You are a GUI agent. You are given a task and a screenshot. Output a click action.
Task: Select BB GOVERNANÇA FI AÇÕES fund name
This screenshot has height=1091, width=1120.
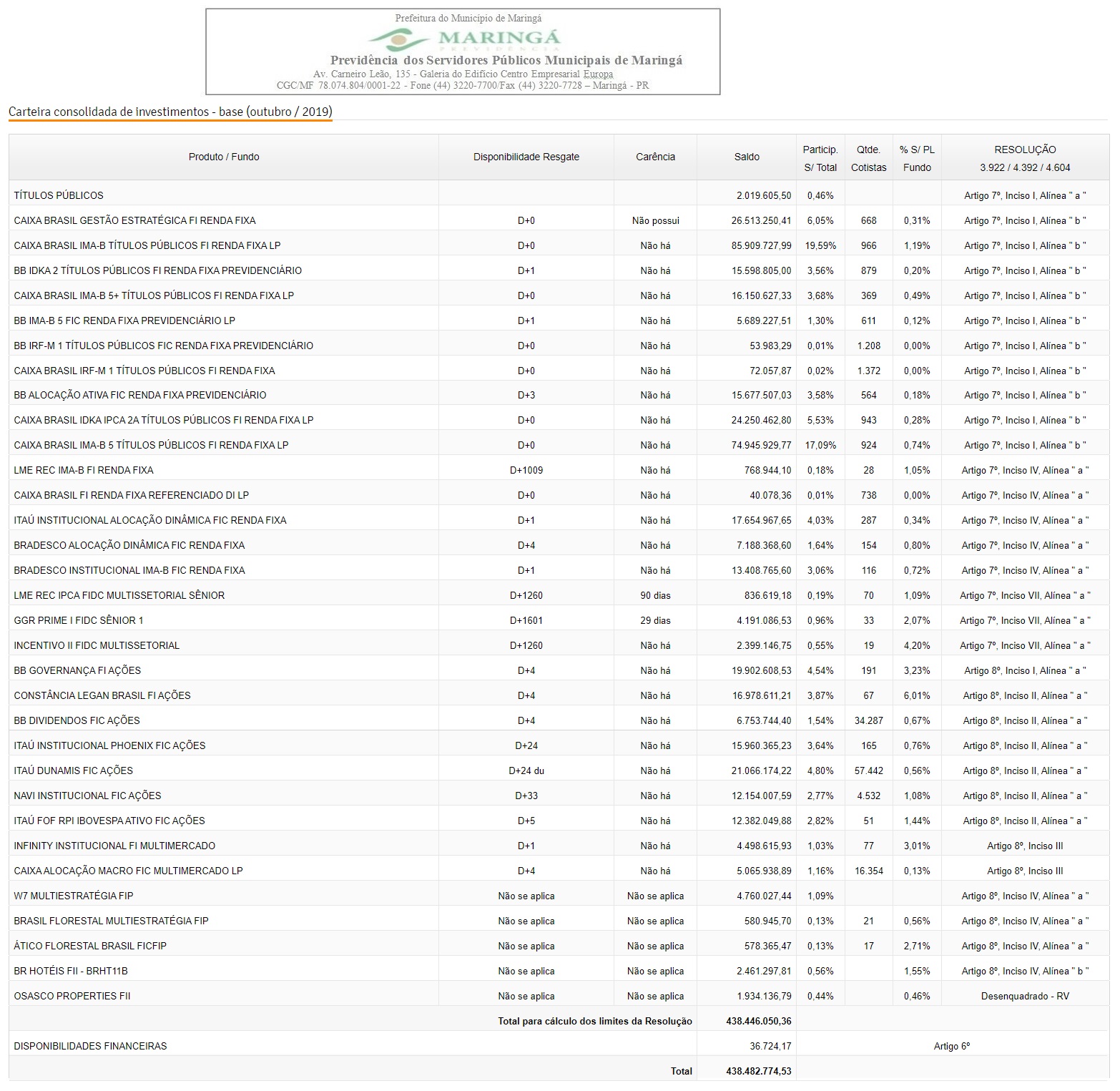pos(77,670)
